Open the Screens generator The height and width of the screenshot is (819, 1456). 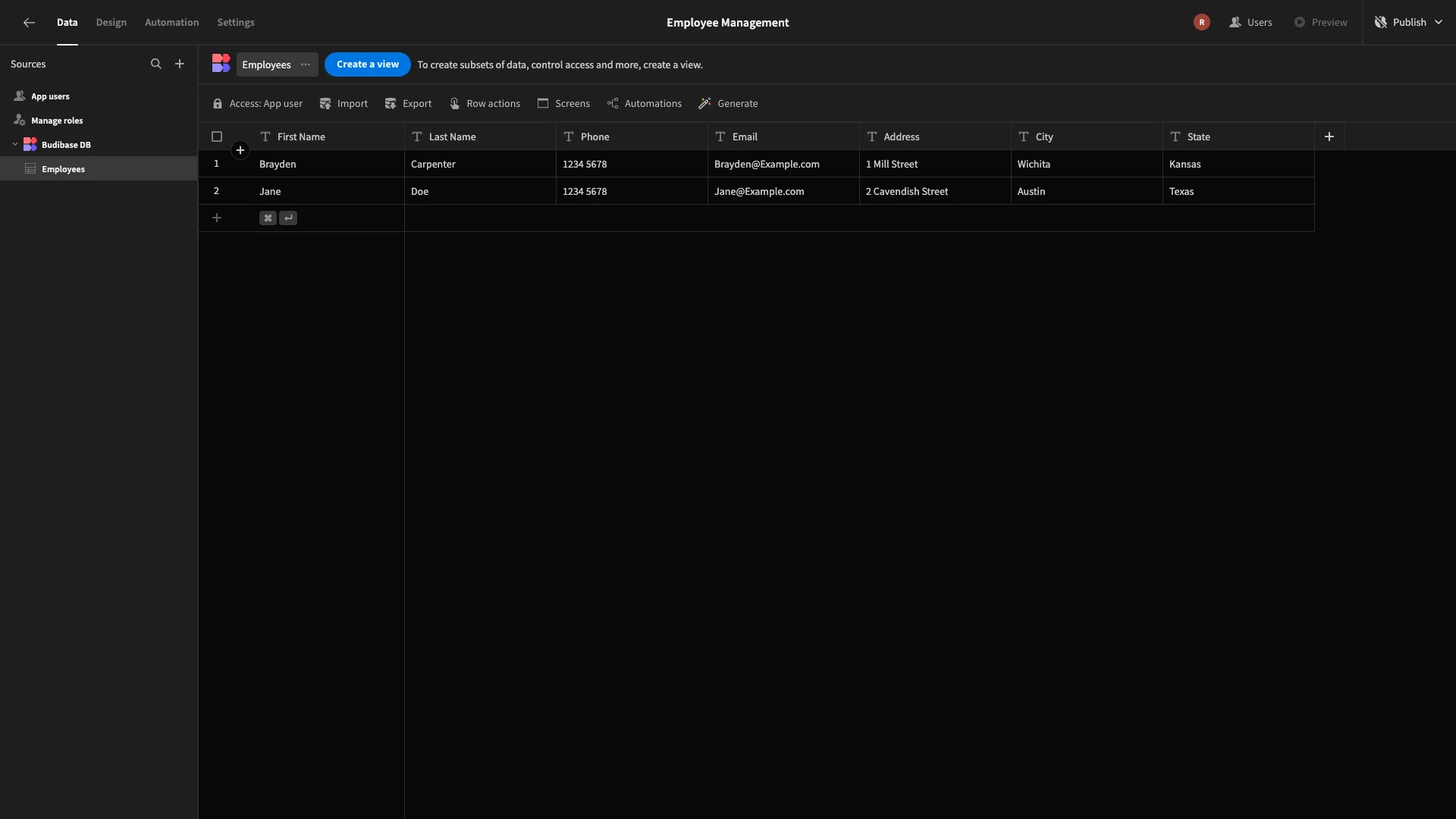tap(563, 104)
